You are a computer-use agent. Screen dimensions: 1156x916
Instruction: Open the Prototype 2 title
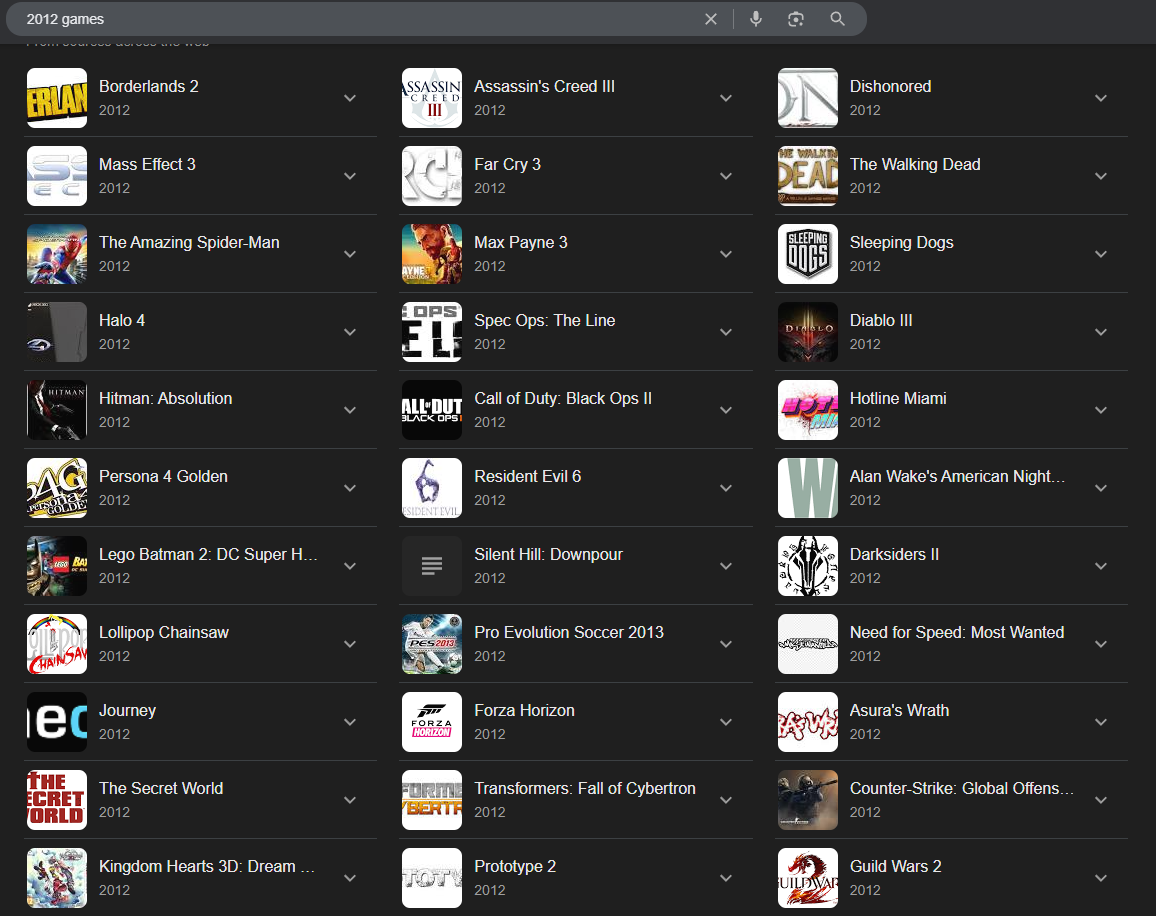(x=515, y=867)
